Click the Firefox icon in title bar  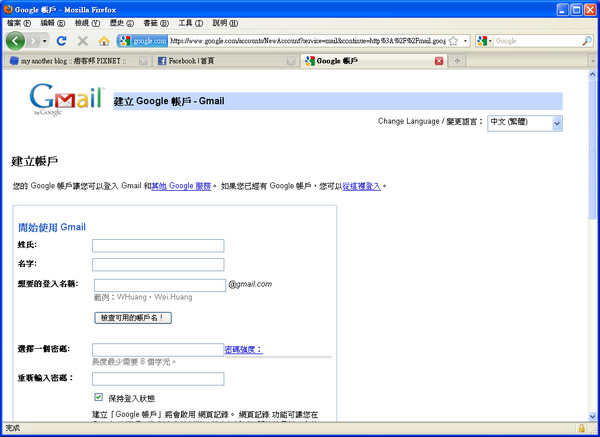pyautogui.click(x=8, y=9)
